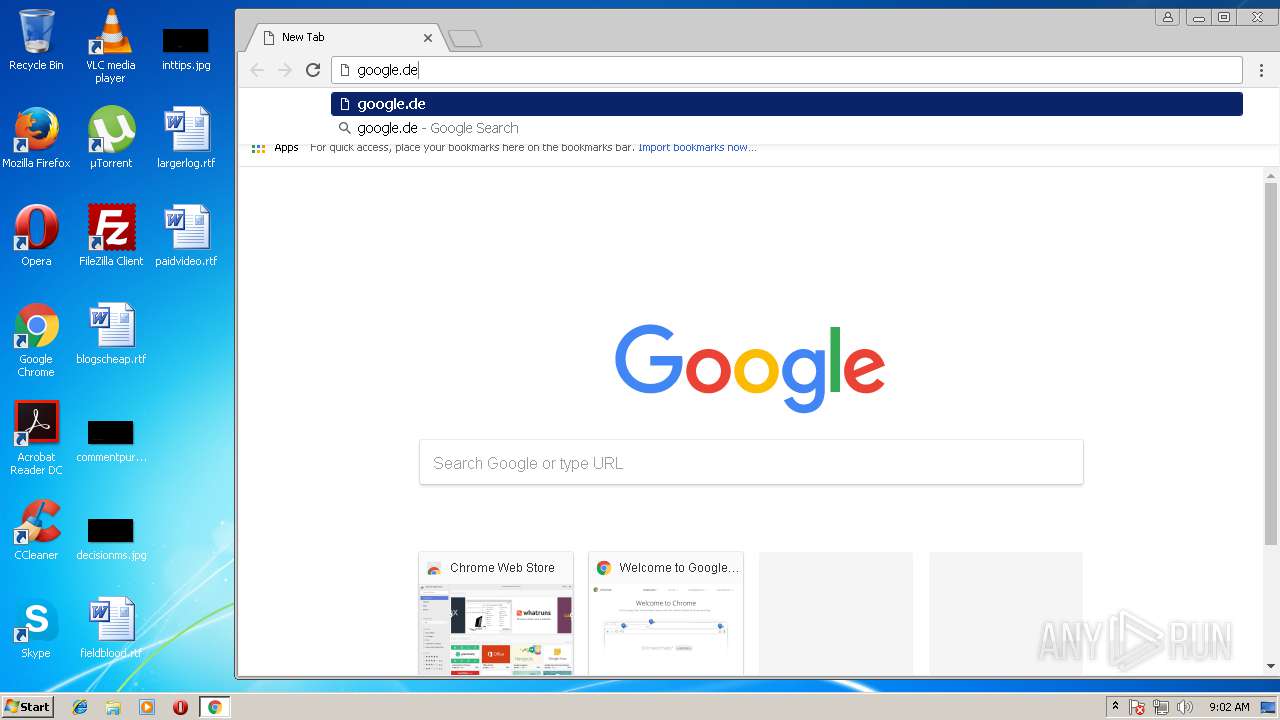Show hidden system tray icons
This screenshot has height=720, width=1280.
[x=1115, y=707]
